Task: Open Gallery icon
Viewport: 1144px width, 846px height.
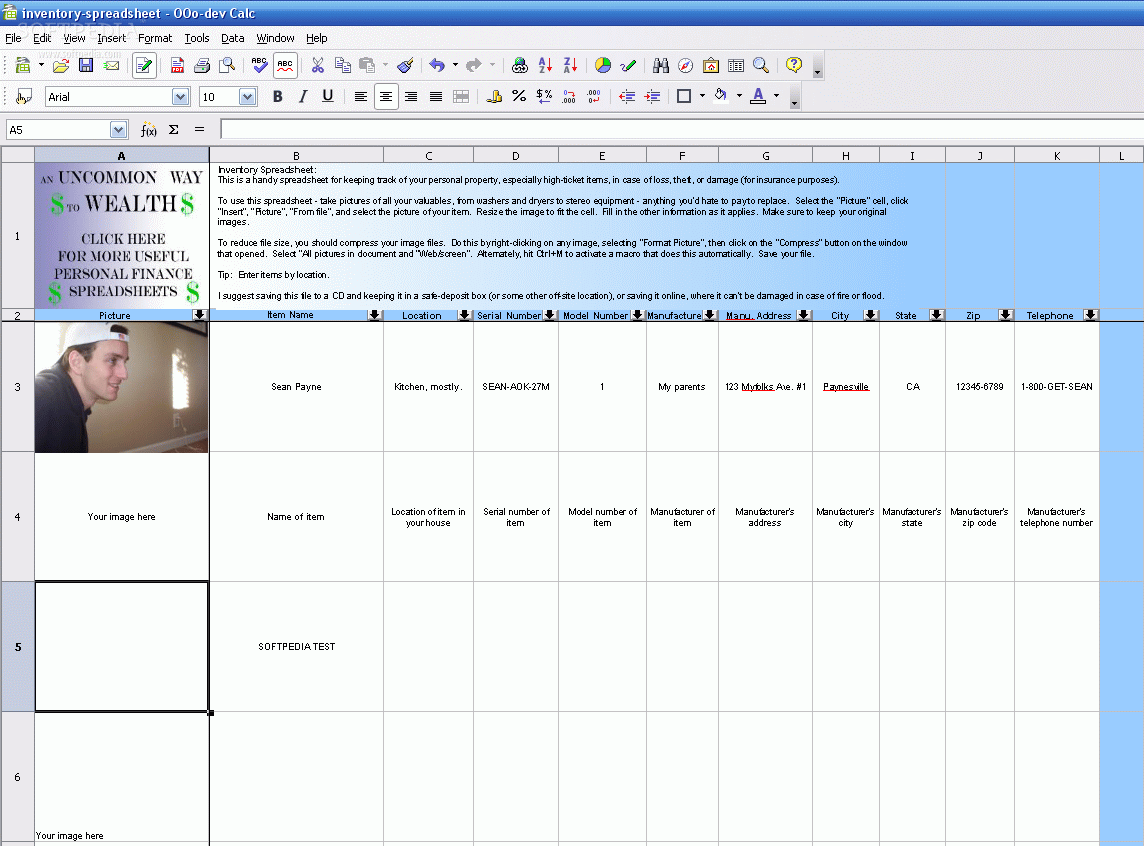Action: click(711, 66)
